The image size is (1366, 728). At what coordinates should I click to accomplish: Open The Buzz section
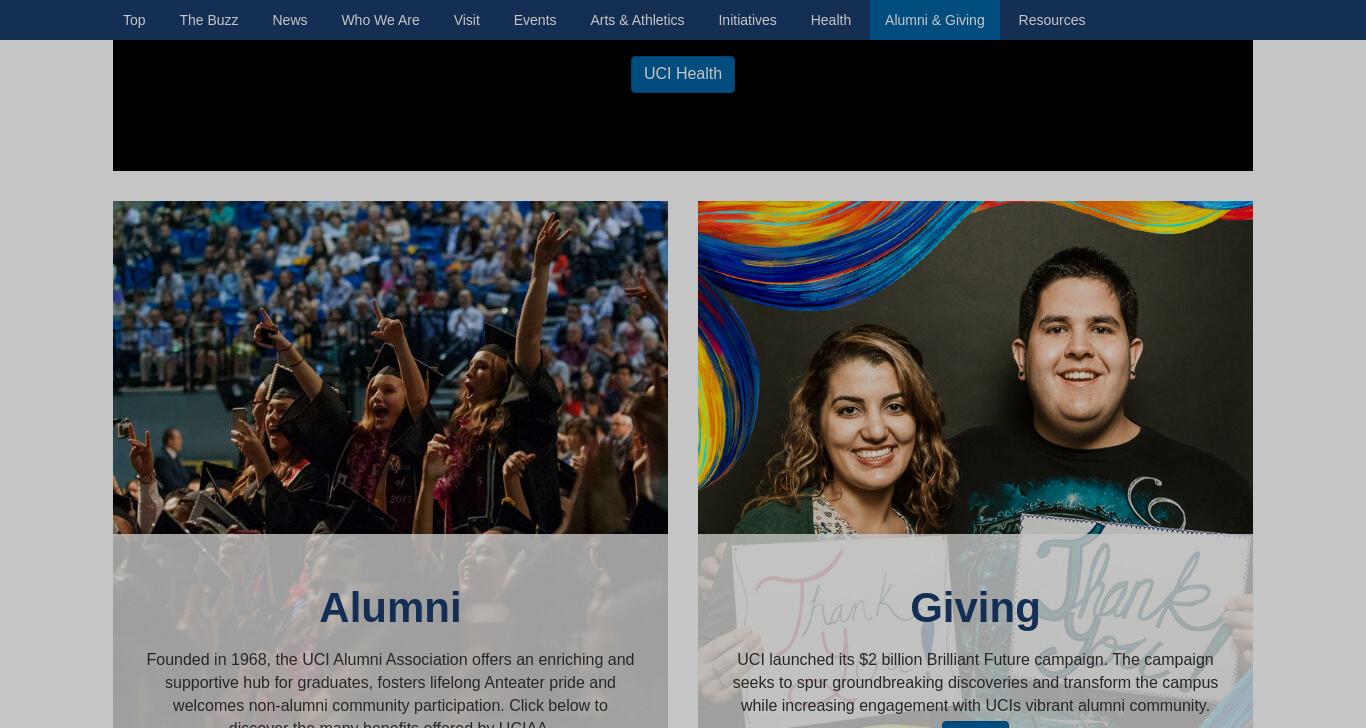[x=209, y=20]
